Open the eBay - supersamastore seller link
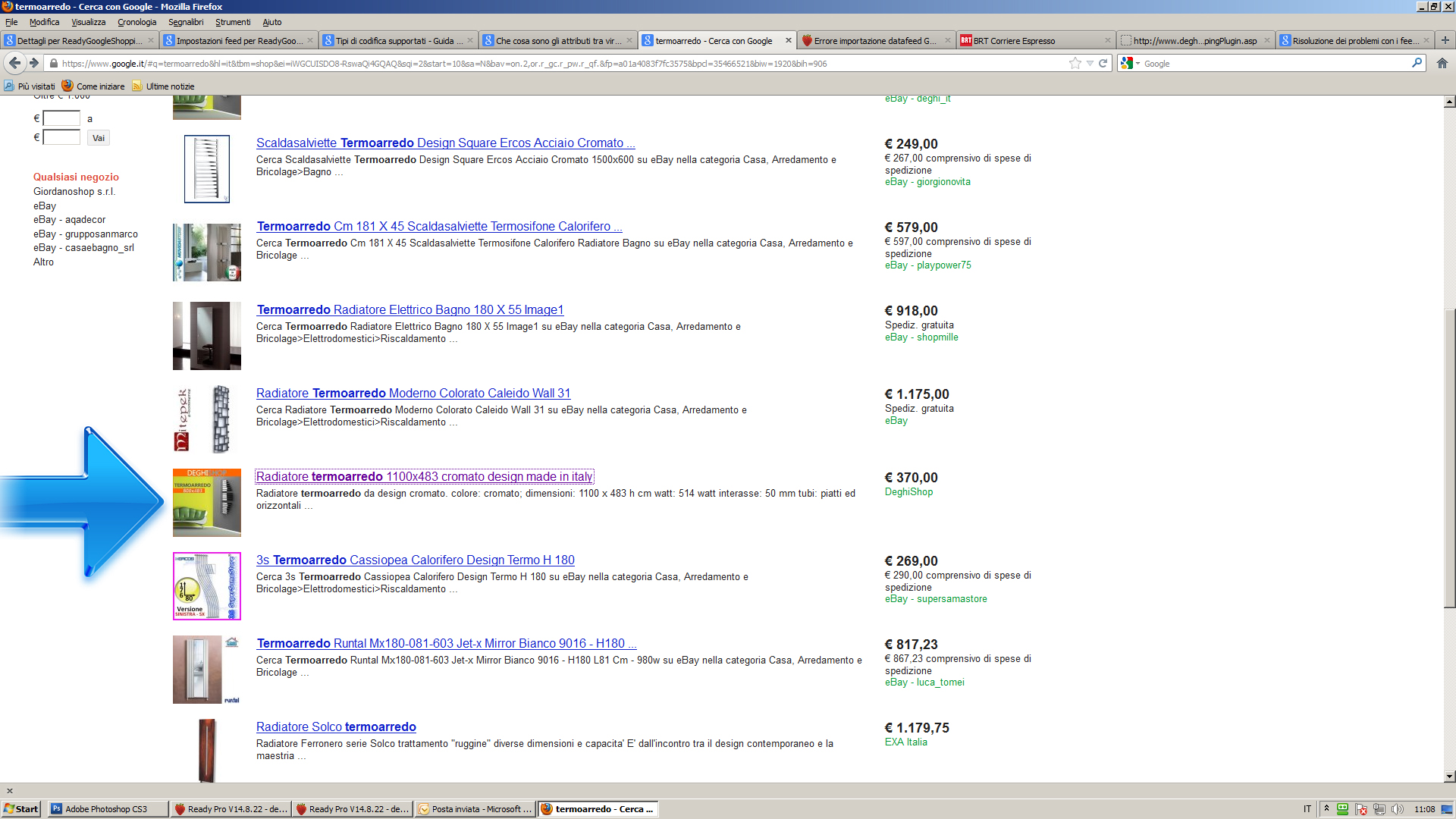 click(936, 599)
